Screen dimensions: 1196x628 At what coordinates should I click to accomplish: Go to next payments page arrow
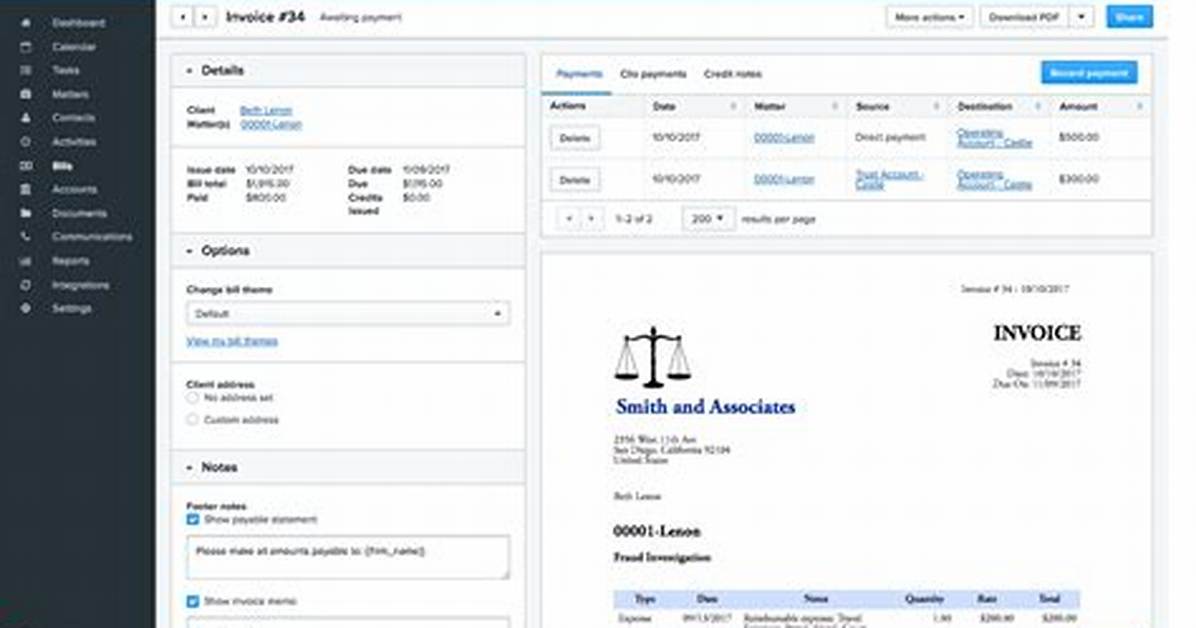pyautogui.click(x=591, y=219)
